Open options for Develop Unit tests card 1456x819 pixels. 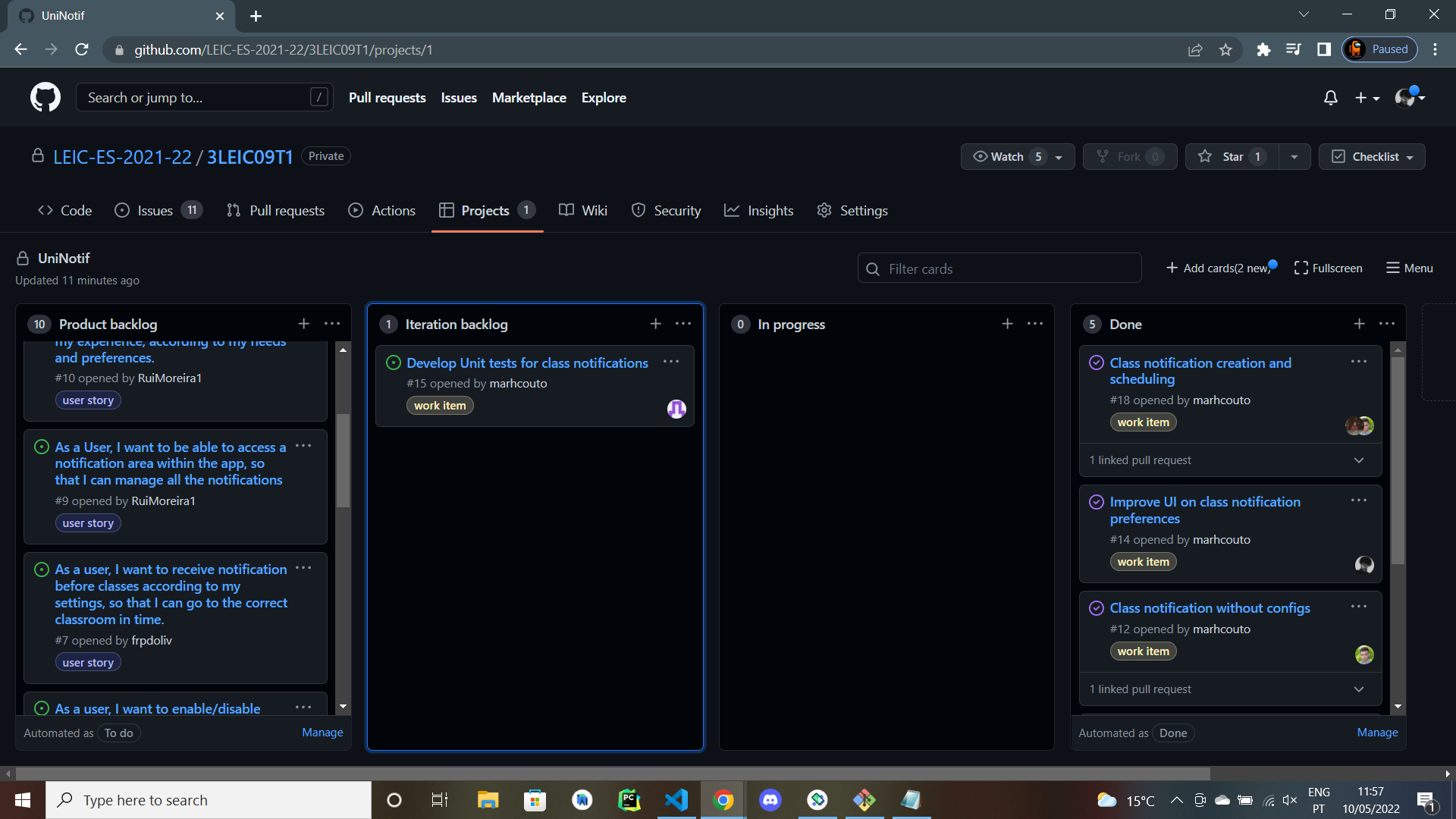pos(671,362)
